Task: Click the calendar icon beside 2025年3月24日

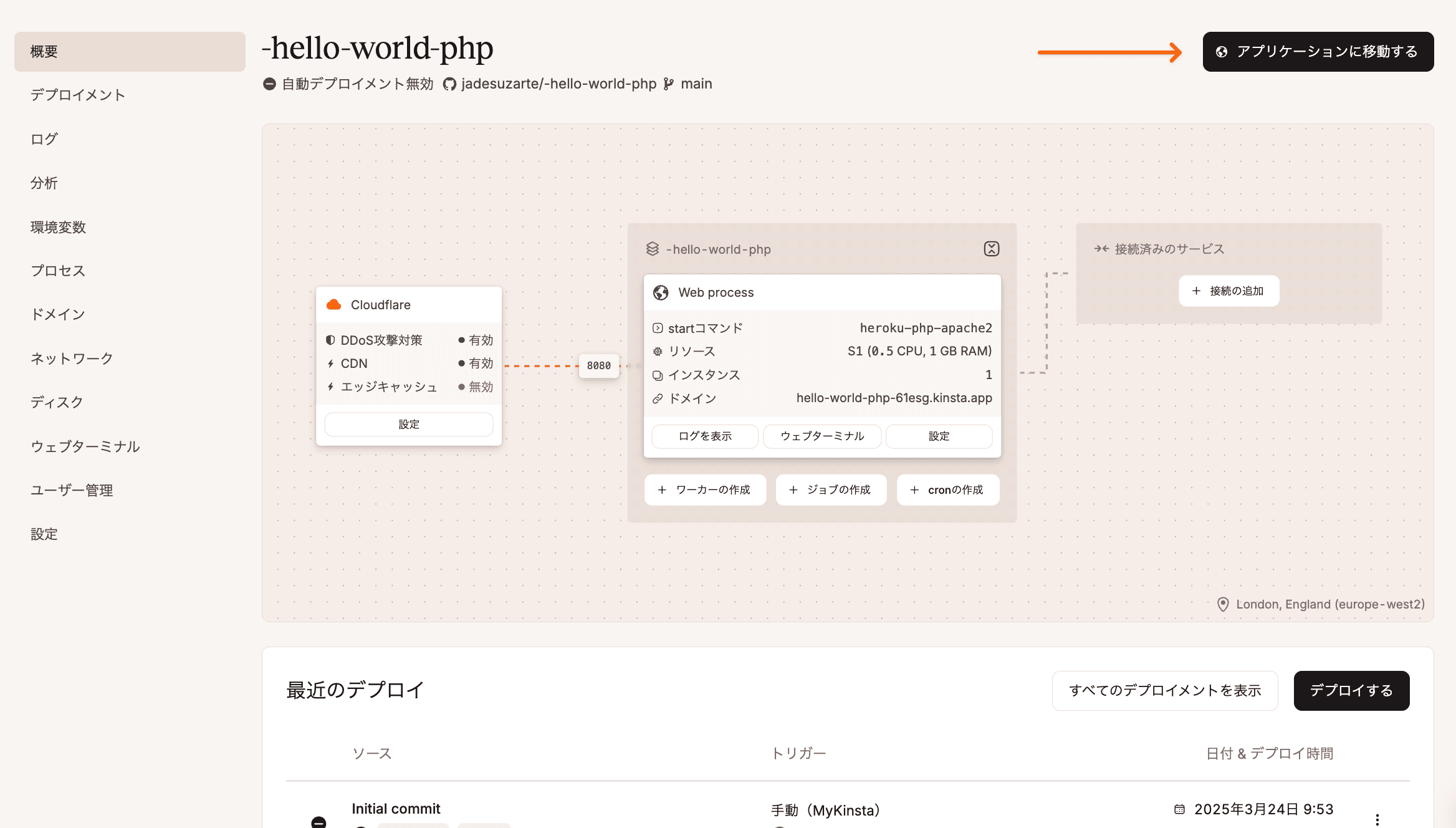Action: 1179,809
